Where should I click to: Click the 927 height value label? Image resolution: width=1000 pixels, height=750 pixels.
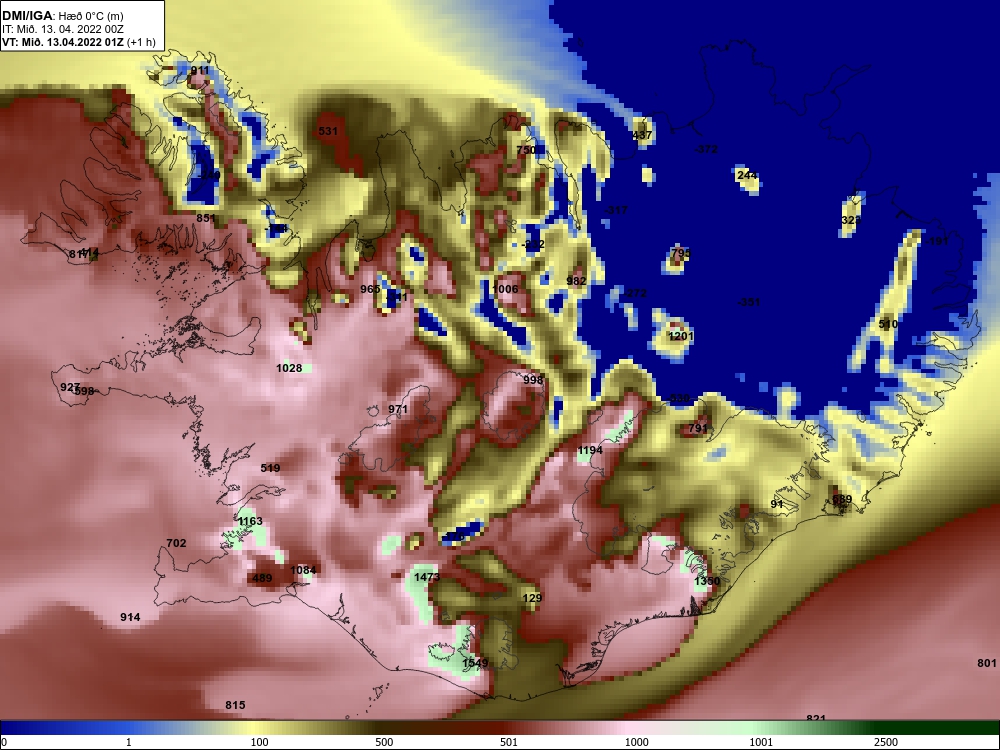point(69,387)
